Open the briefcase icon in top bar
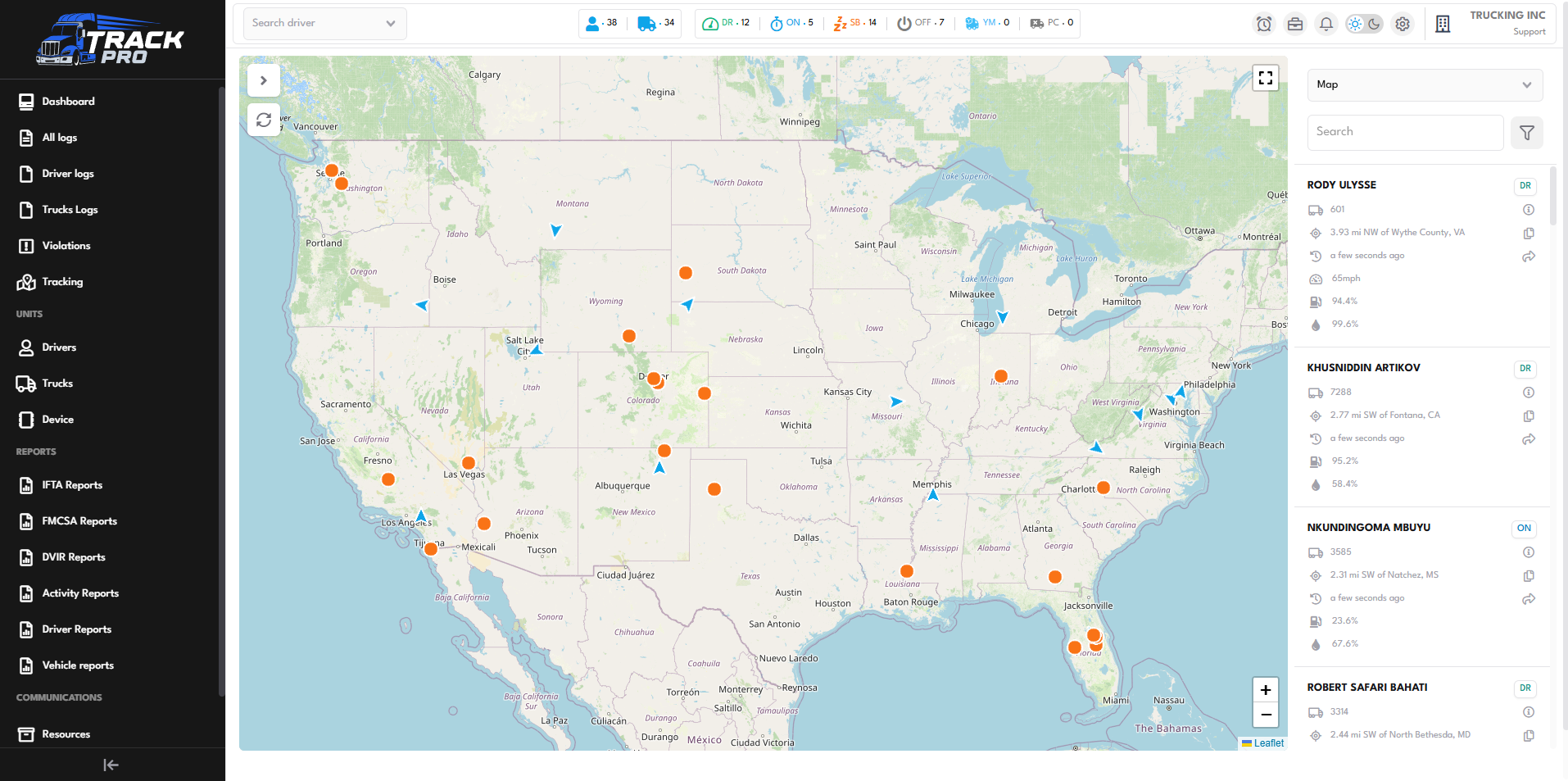 click(1295, 24)
